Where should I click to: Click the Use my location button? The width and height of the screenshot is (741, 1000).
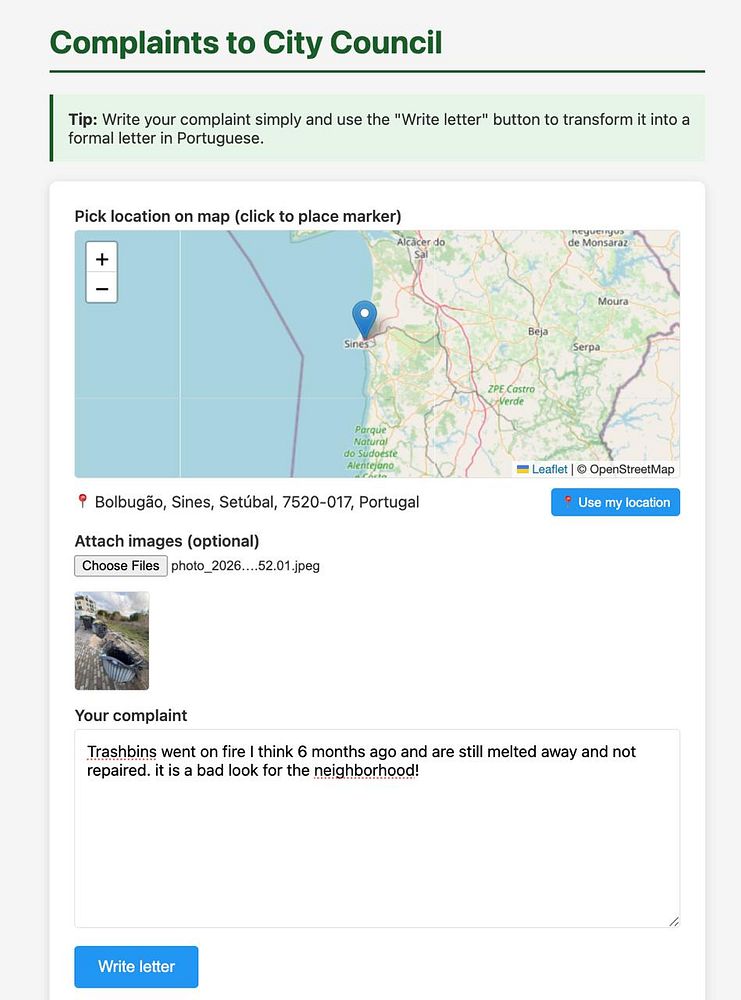click(615, 503)
